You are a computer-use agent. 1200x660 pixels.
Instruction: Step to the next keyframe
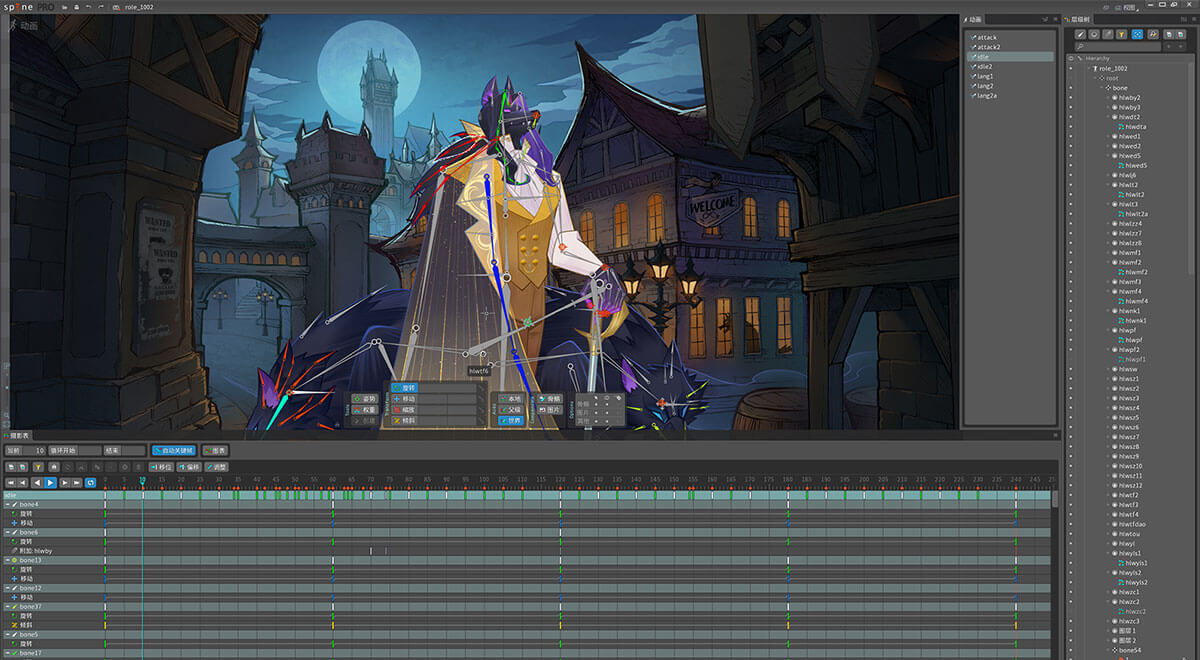(x=64, y=483)
